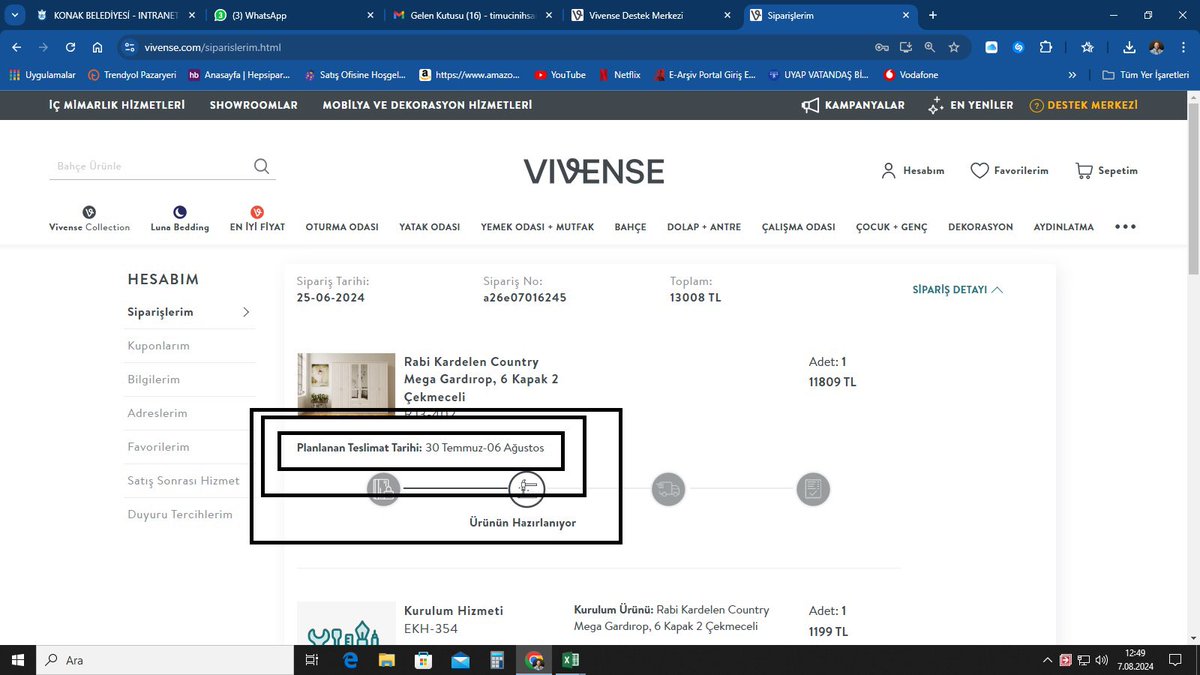Open Favorilerim heart icon
This screenshot has height=675, width=1200.
[980, 171]
